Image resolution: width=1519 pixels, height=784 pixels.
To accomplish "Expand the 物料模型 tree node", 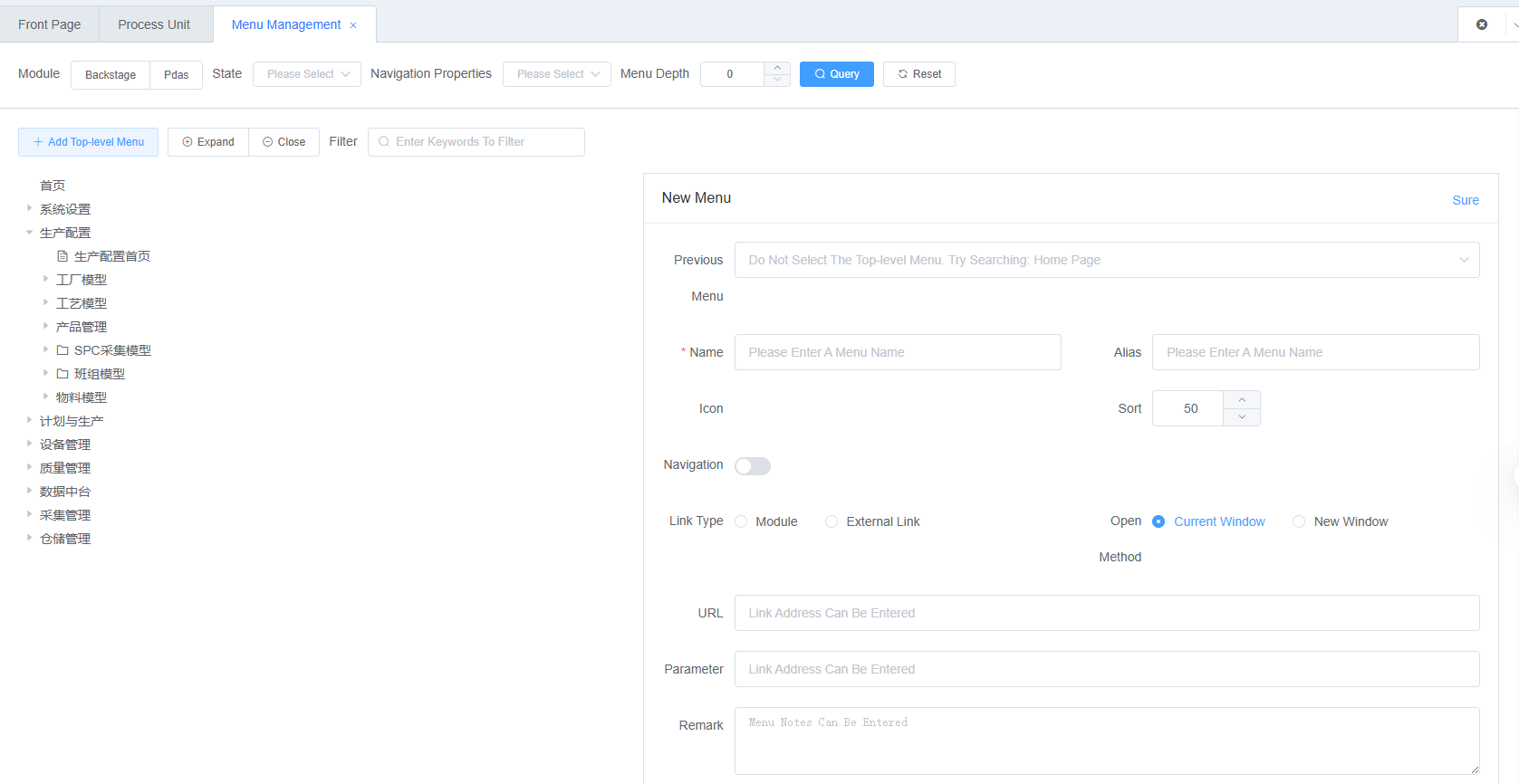I will tap(45, 397).
